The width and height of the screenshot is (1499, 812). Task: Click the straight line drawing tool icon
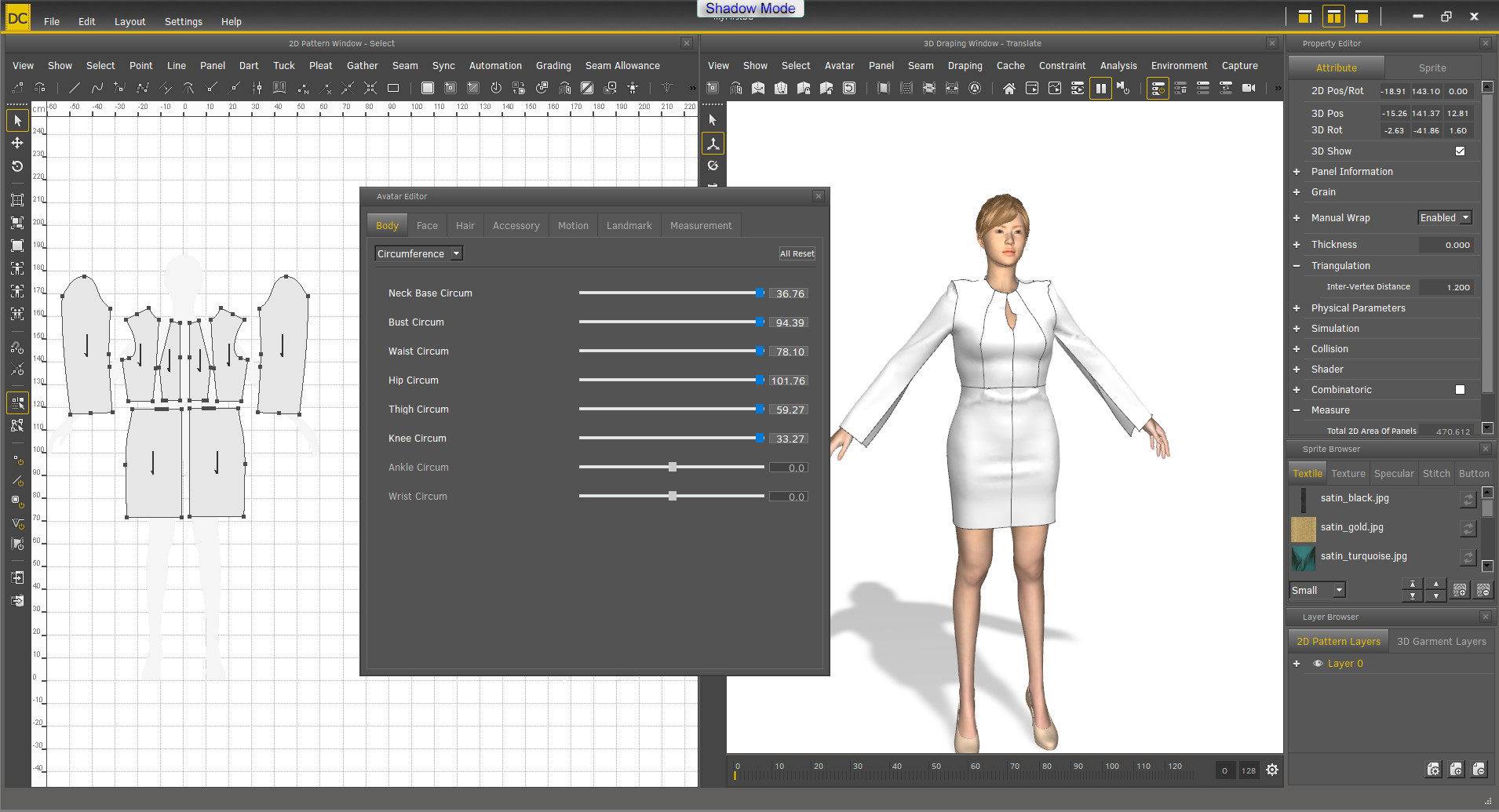click(x=75, y=88)
